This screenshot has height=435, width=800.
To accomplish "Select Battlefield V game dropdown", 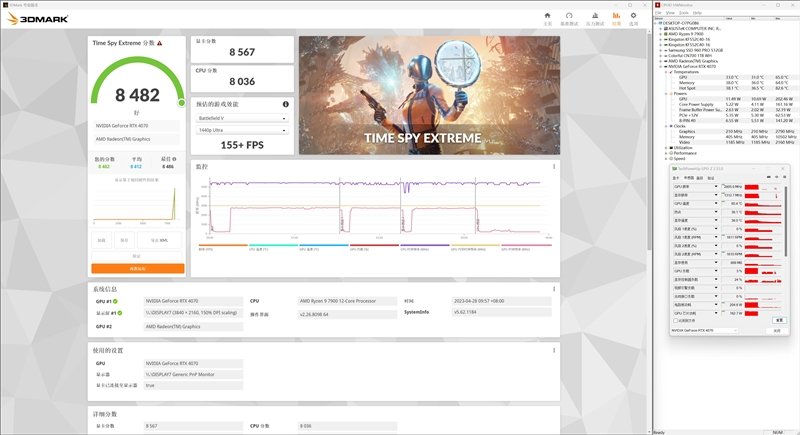I will pyautogui.click(x=242, y=118).
